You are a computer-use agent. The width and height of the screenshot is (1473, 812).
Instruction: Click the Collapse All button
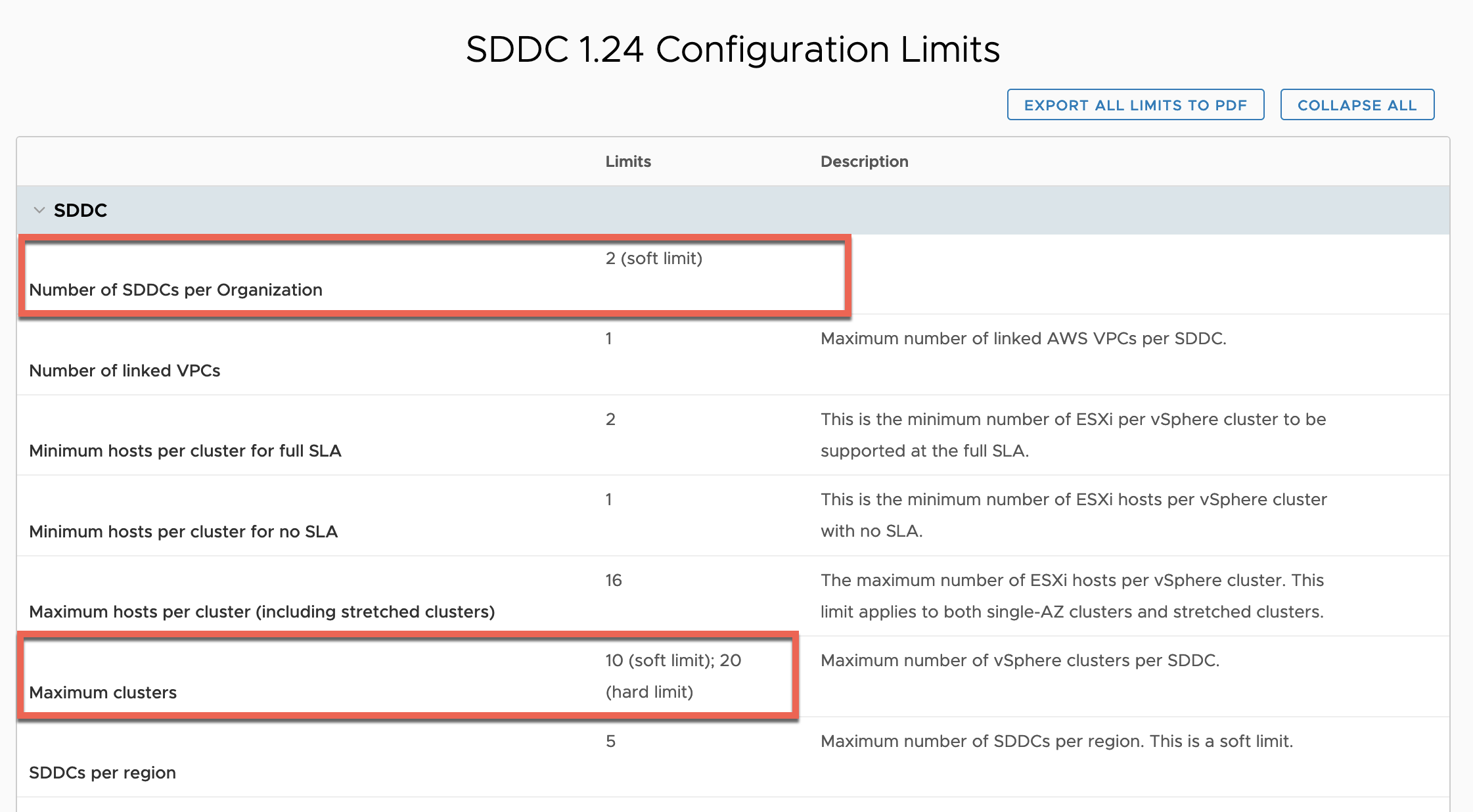click(1357, 104)
